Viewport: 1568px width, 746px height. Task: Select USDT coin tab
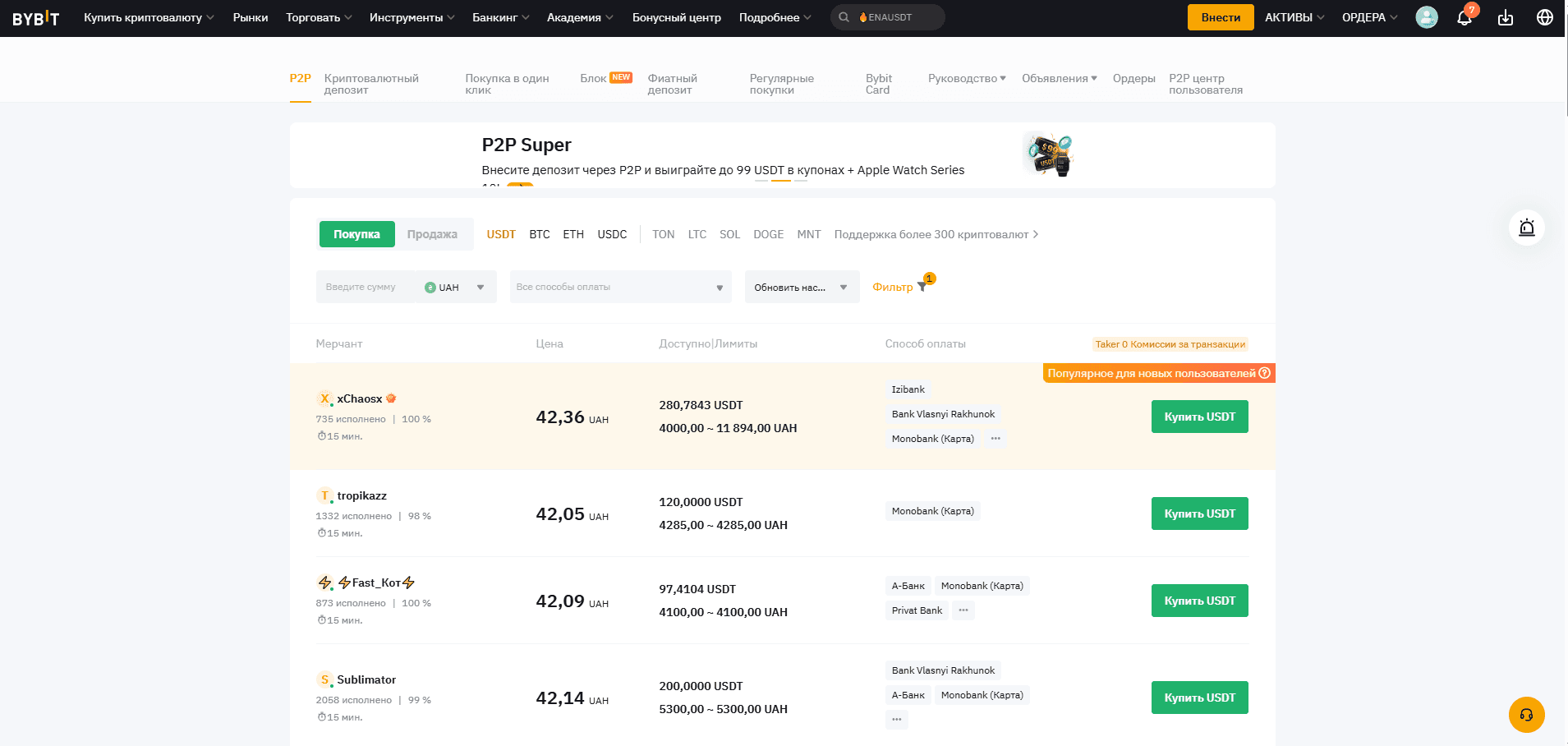(x=501, y=234)
